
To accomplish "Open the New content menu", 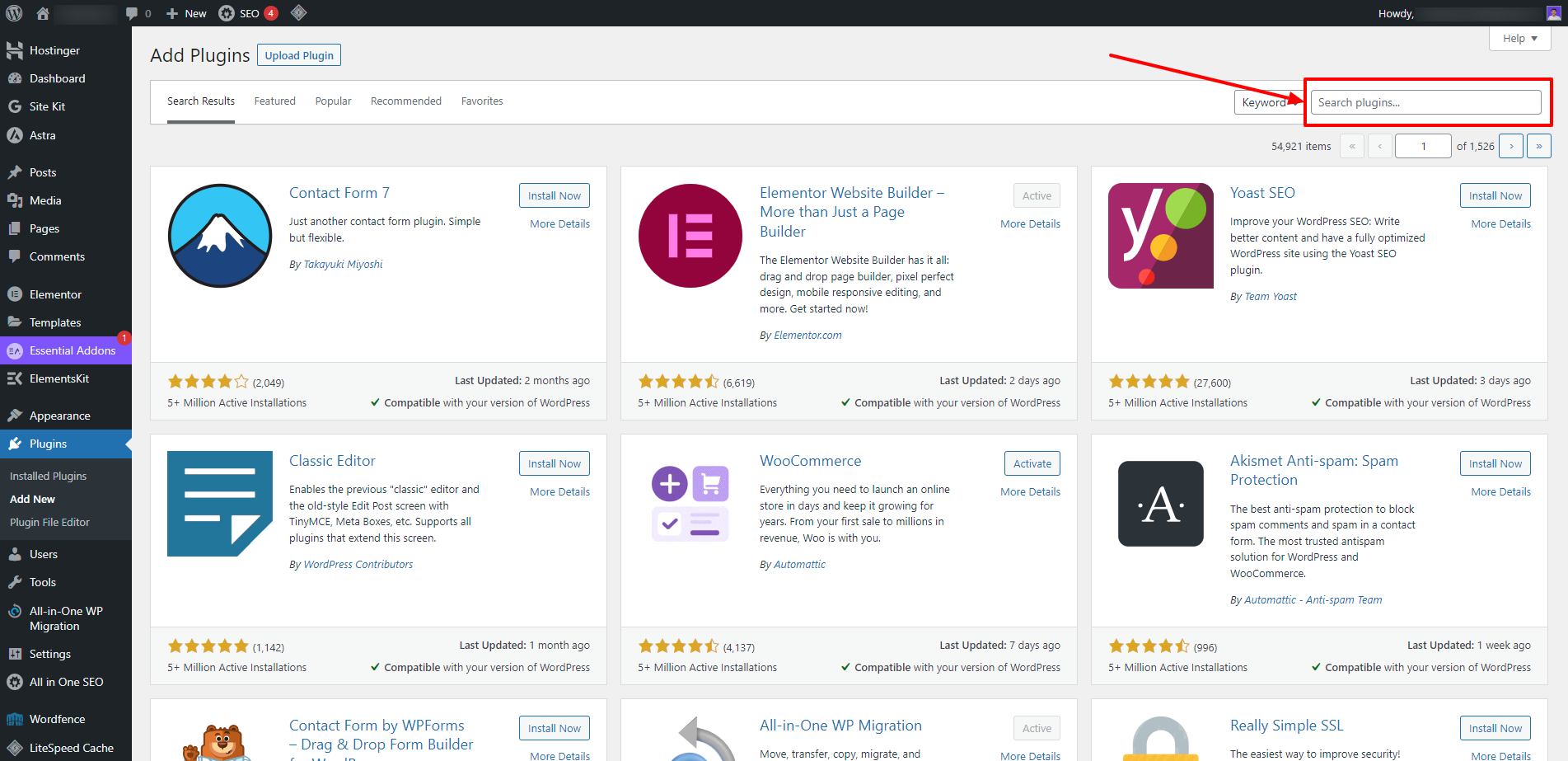I will 186,13.
